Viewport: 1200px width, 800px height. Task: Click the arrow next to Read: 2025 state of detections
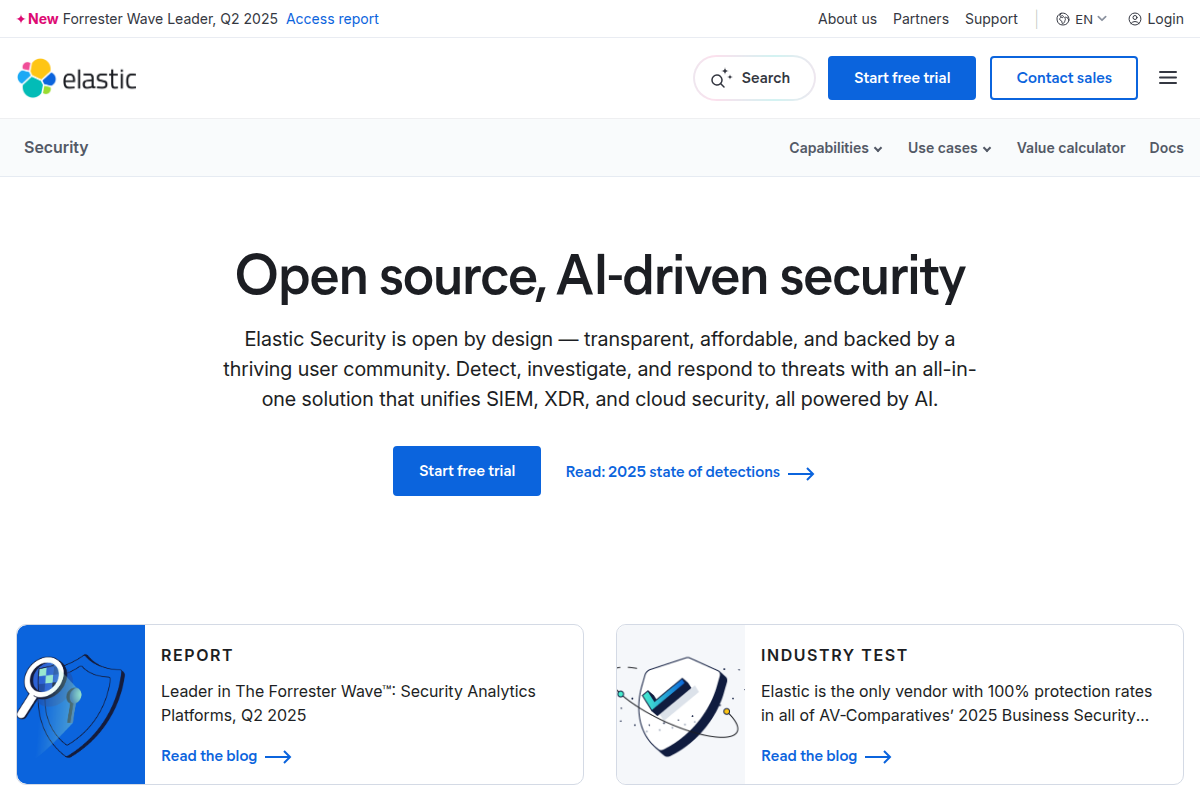(x=801, y=472)
